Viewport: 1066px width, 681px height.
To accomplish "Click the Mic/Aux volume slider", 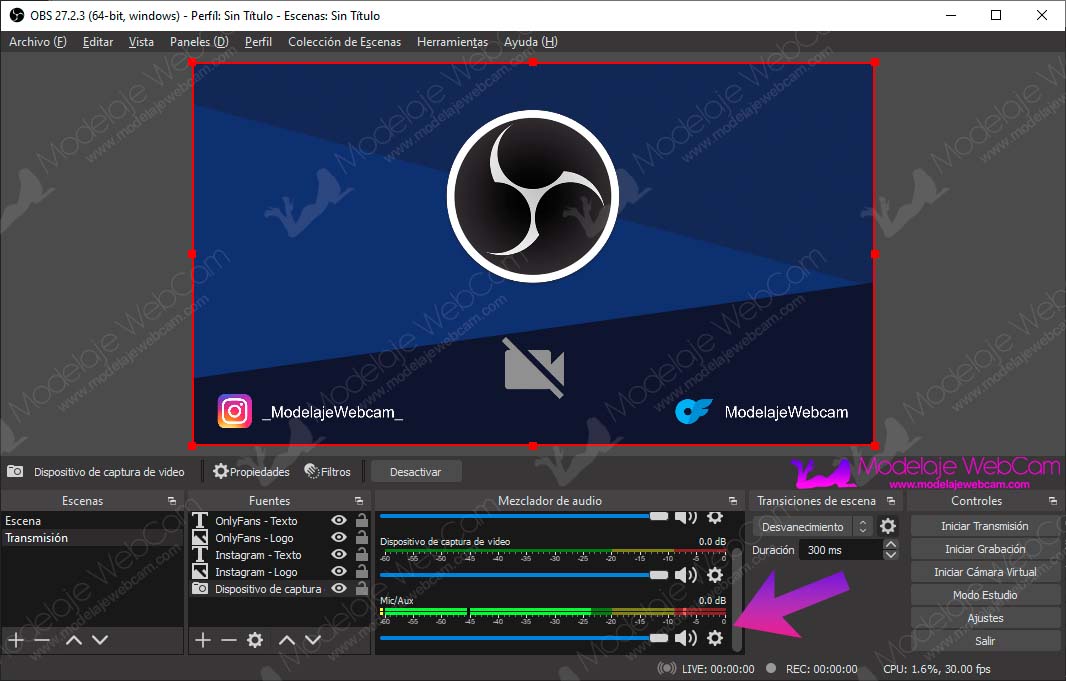I will click(x=520, y=638).
